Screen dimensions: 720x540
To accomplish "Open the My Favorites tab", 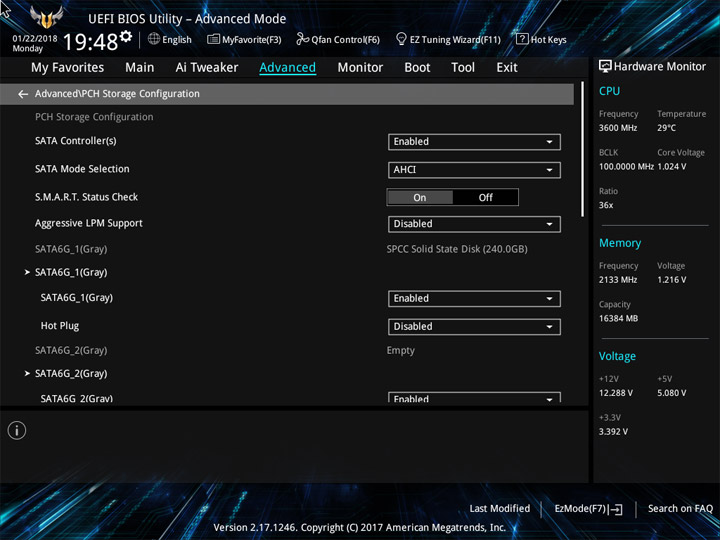I will (x=68, y=68).
